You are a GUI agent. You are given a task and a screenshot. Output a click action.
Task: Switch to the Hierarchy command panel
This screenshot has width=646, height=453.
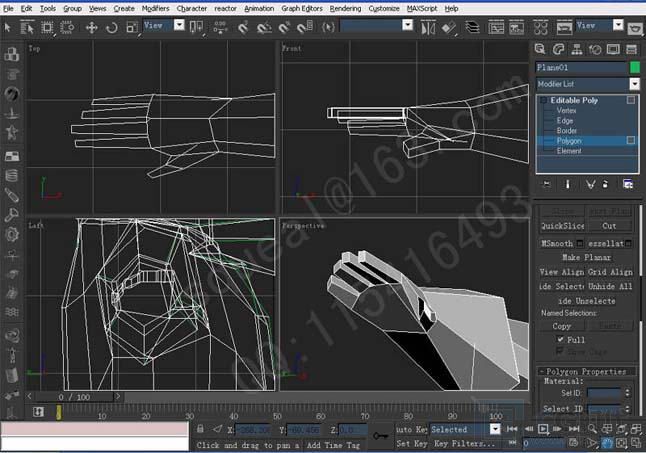coord(577,49)
